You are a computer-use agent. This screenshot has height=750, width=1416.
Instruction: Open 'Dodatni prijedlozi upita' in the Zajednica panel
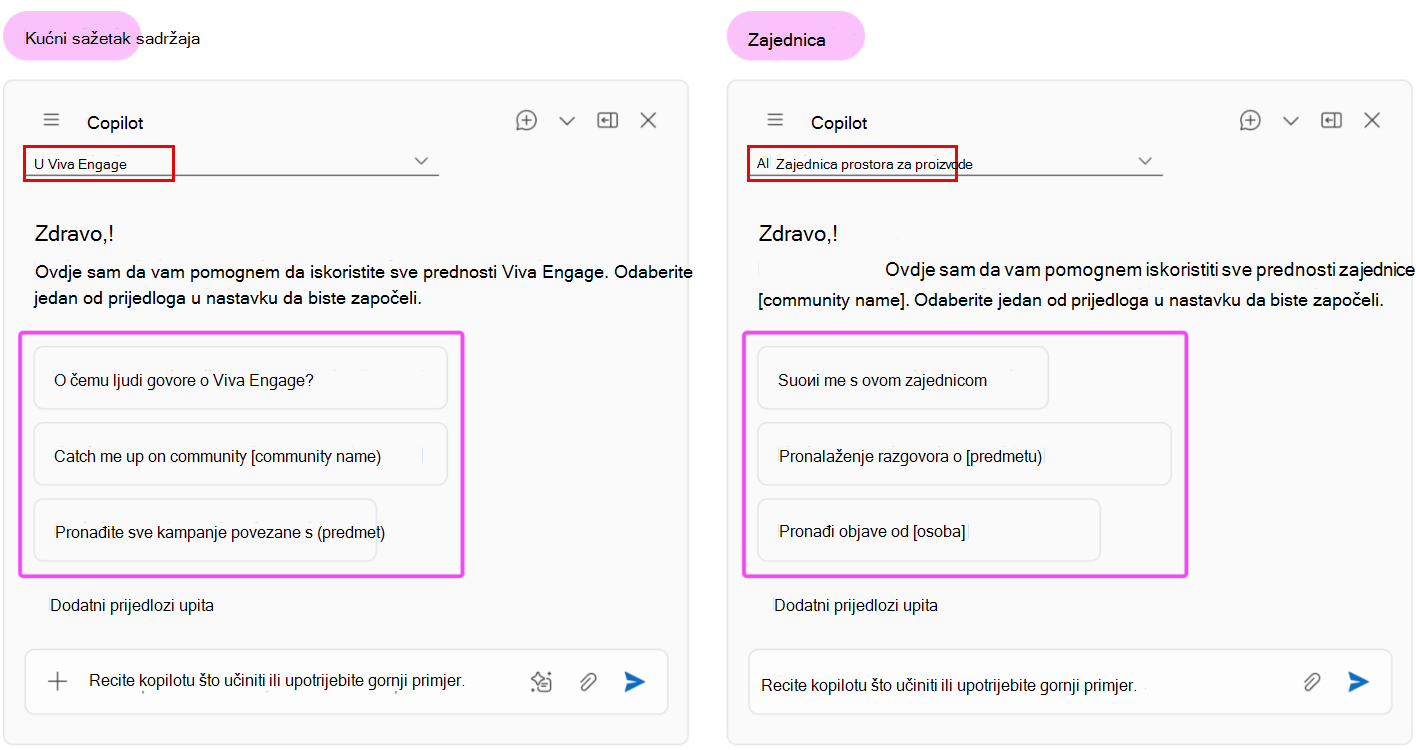tap(856, 605)
